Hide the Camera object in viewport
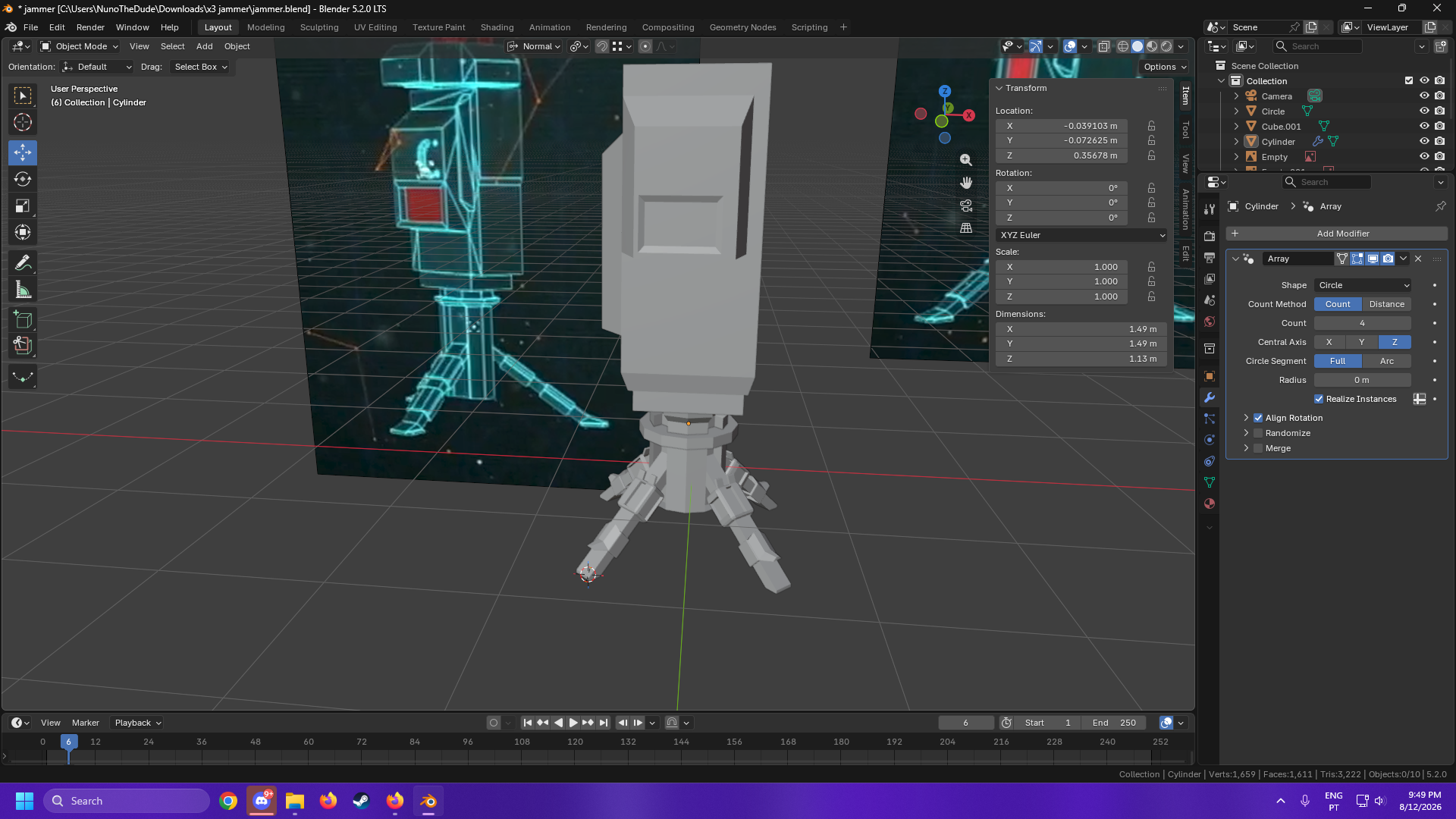 click(x=1424, y=96)
